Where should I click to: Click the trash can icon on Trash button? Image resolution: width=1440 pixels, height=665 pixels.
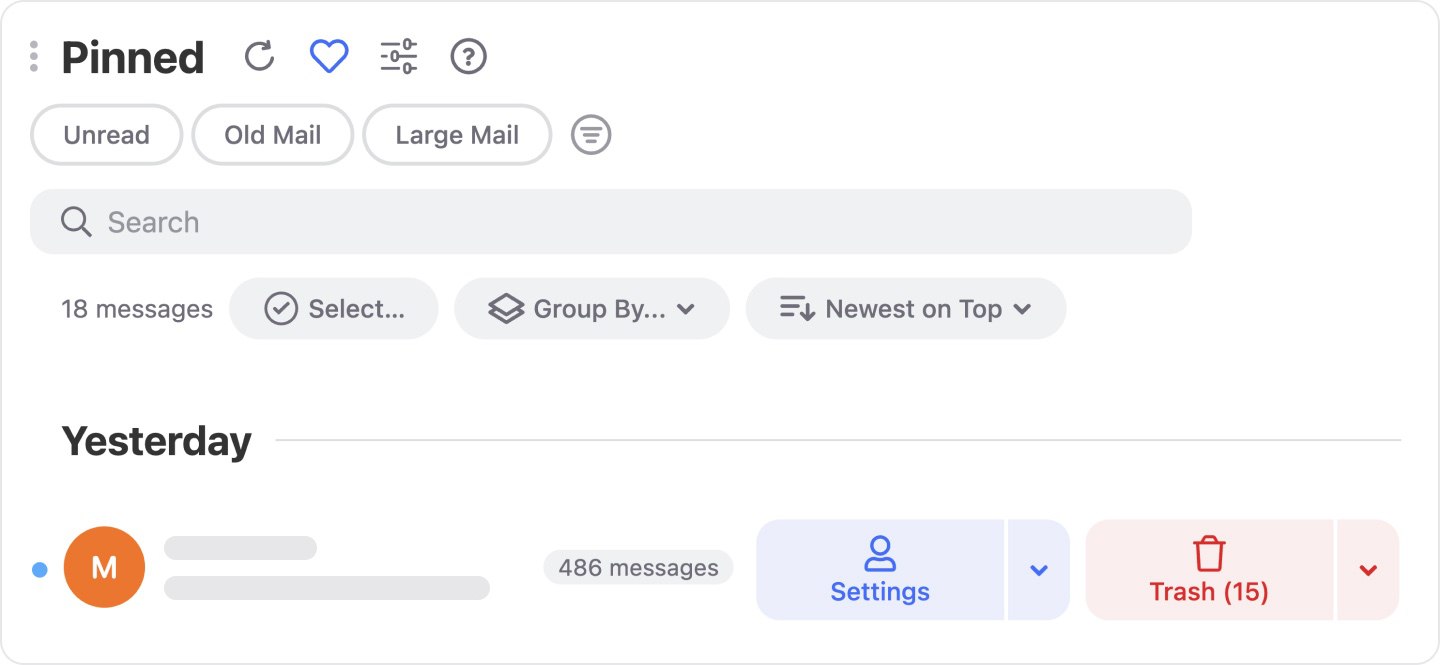point(1208,550)
